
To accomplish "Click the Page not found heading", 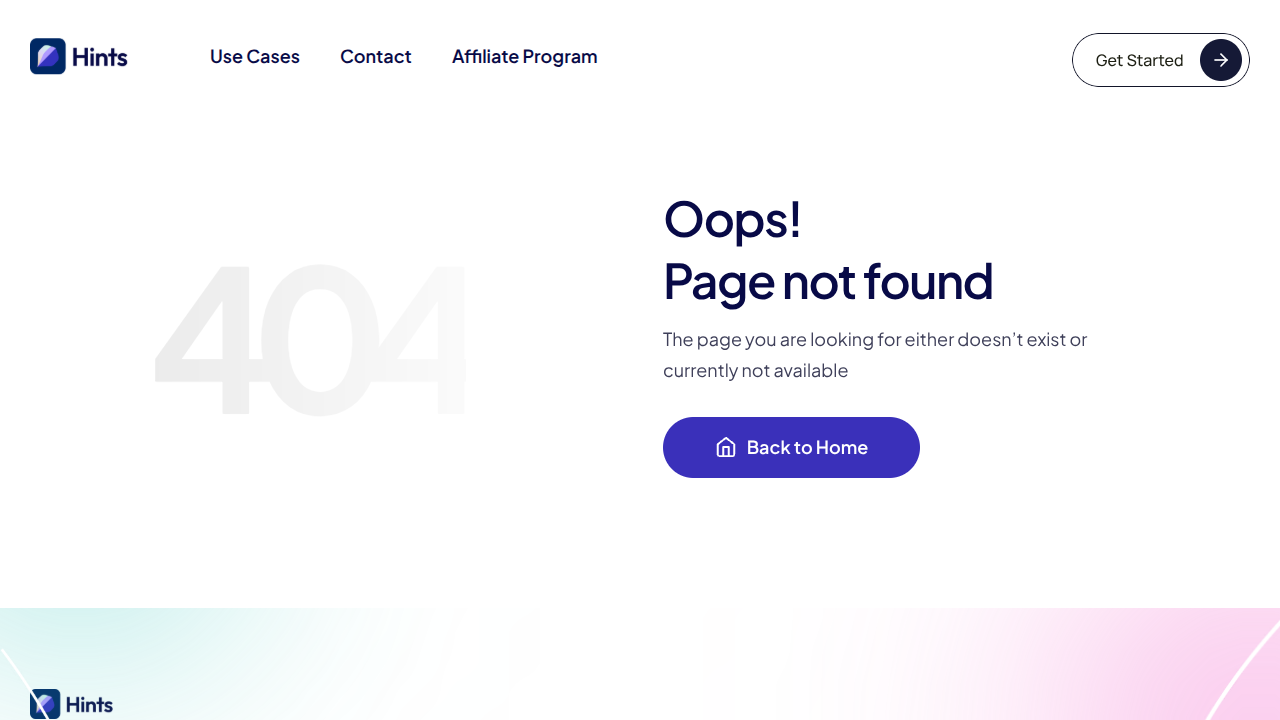I will coord(828,280).
